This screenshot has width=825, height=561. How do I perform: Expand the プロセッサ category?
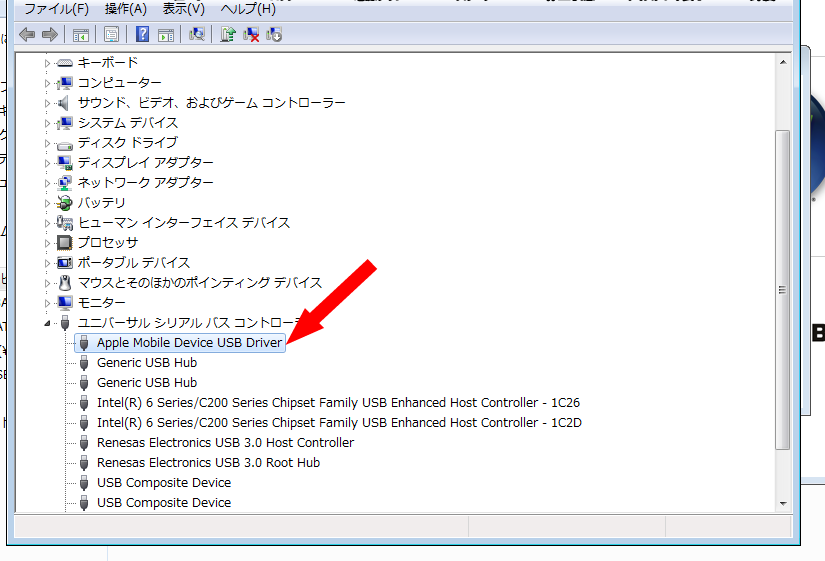click(x=47, y=243)
